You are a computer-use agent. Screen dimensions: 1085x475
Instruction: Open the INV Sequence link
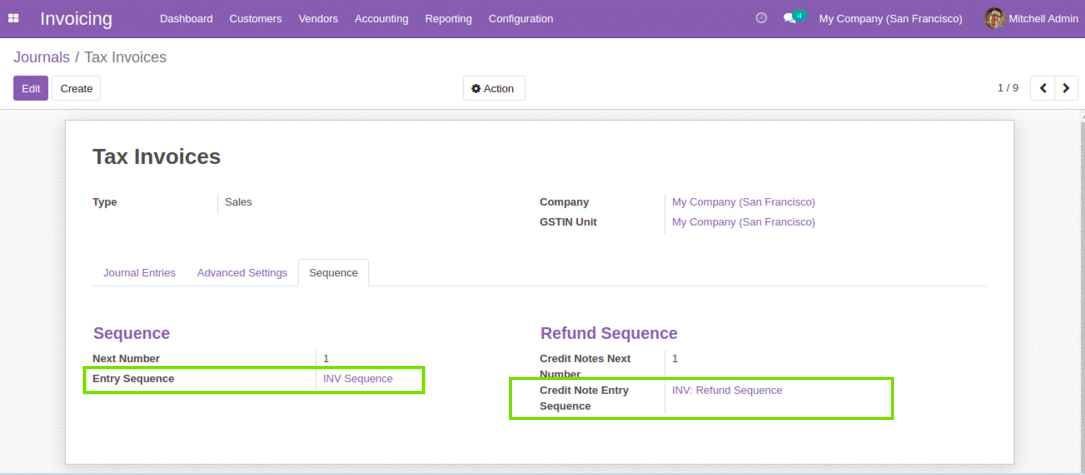pos(358,379)
